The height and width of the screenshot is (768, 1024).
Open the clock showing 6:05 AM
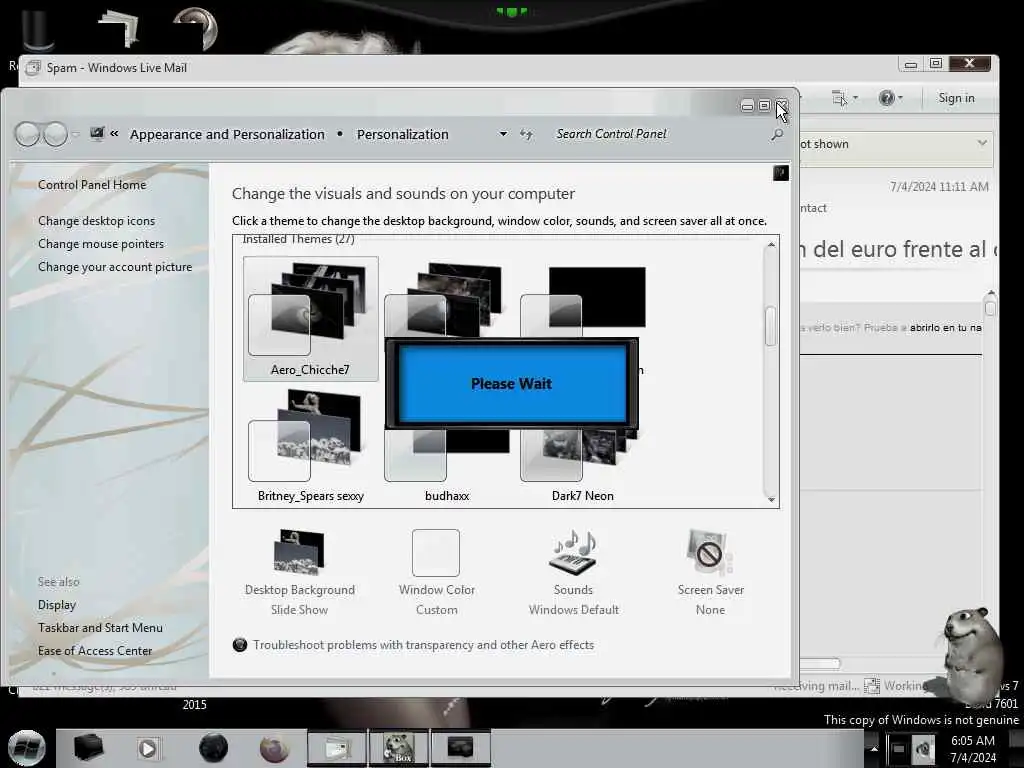click(x=973, y=749)
